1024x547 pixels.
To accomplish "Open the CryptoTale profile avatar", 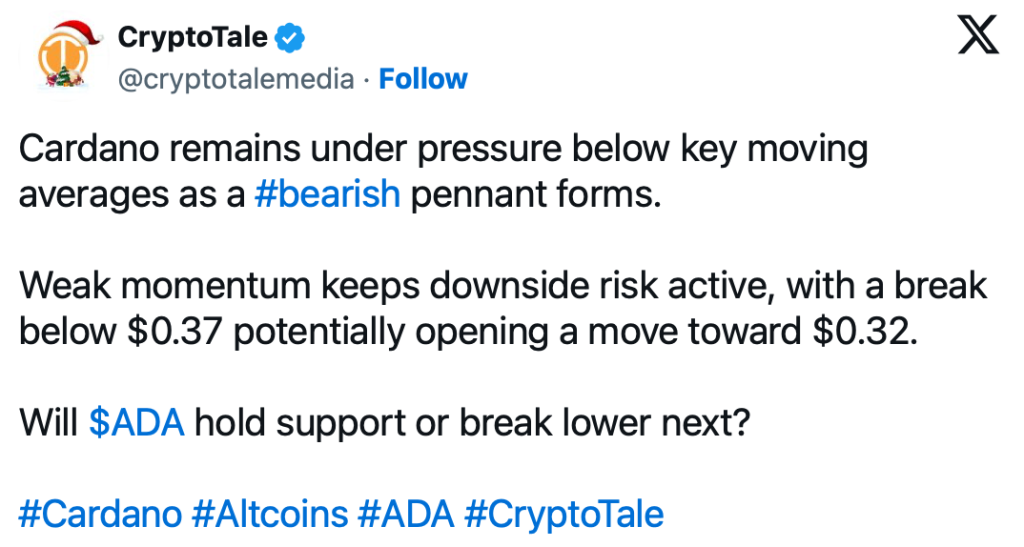I will pyautogui.click(x=67, y=60).
